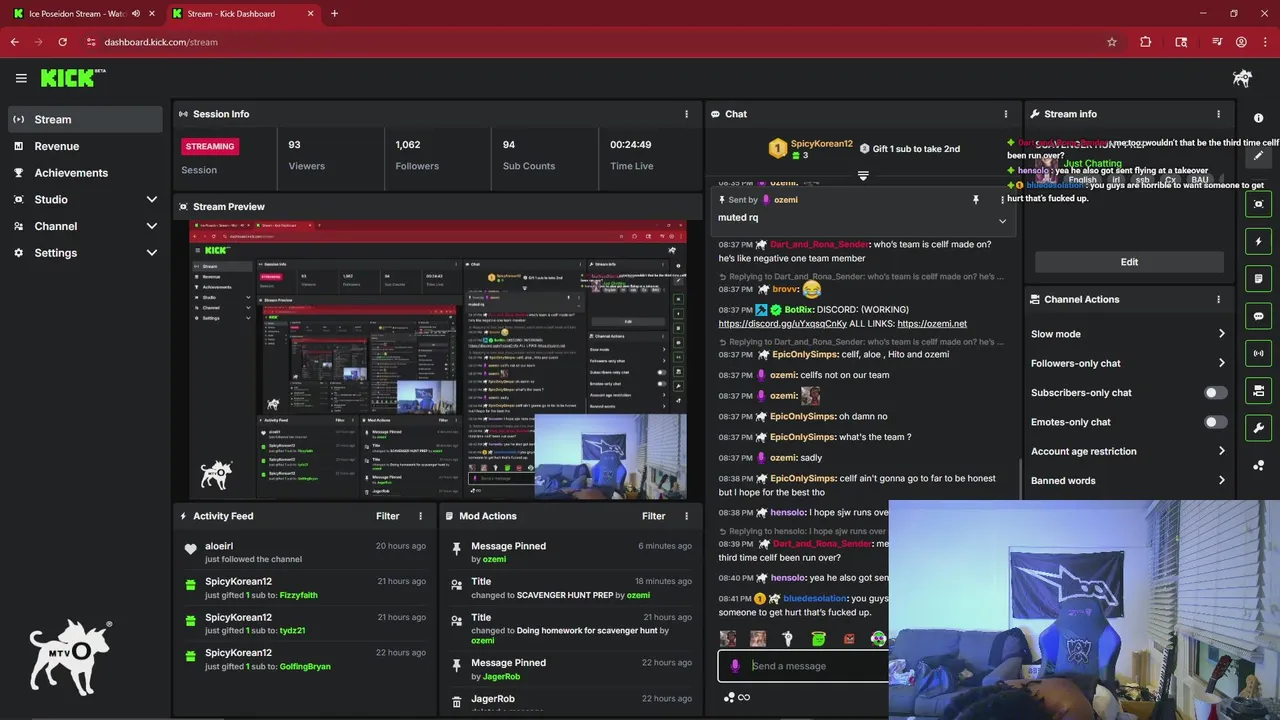Insert the green halo emote

coord(818,638)
